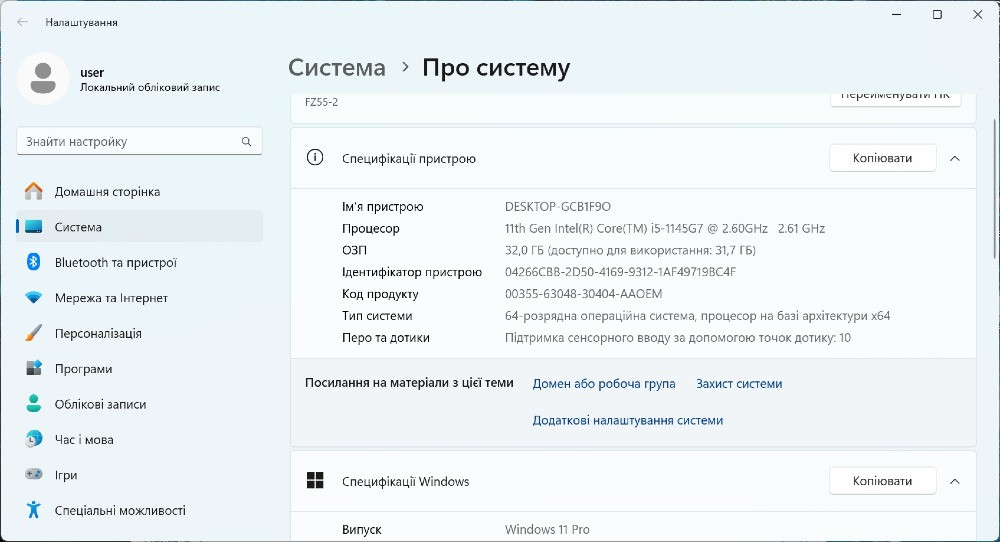Select Система in the sidebar
Image resolution: width=1000 pixels, height=542 pixels.
pyautogui.click(x=78, y=227)
